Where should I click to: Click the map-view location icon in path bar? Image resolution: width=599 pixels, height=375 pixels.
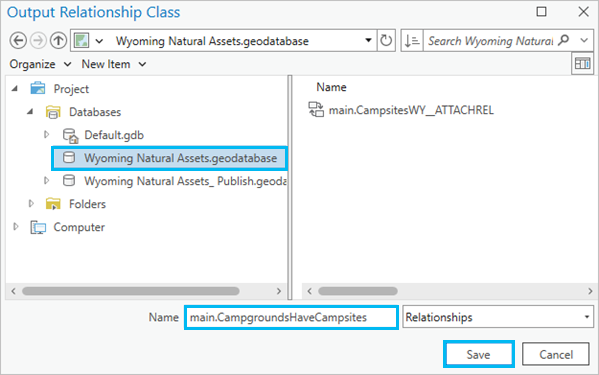tap(81, 40)
